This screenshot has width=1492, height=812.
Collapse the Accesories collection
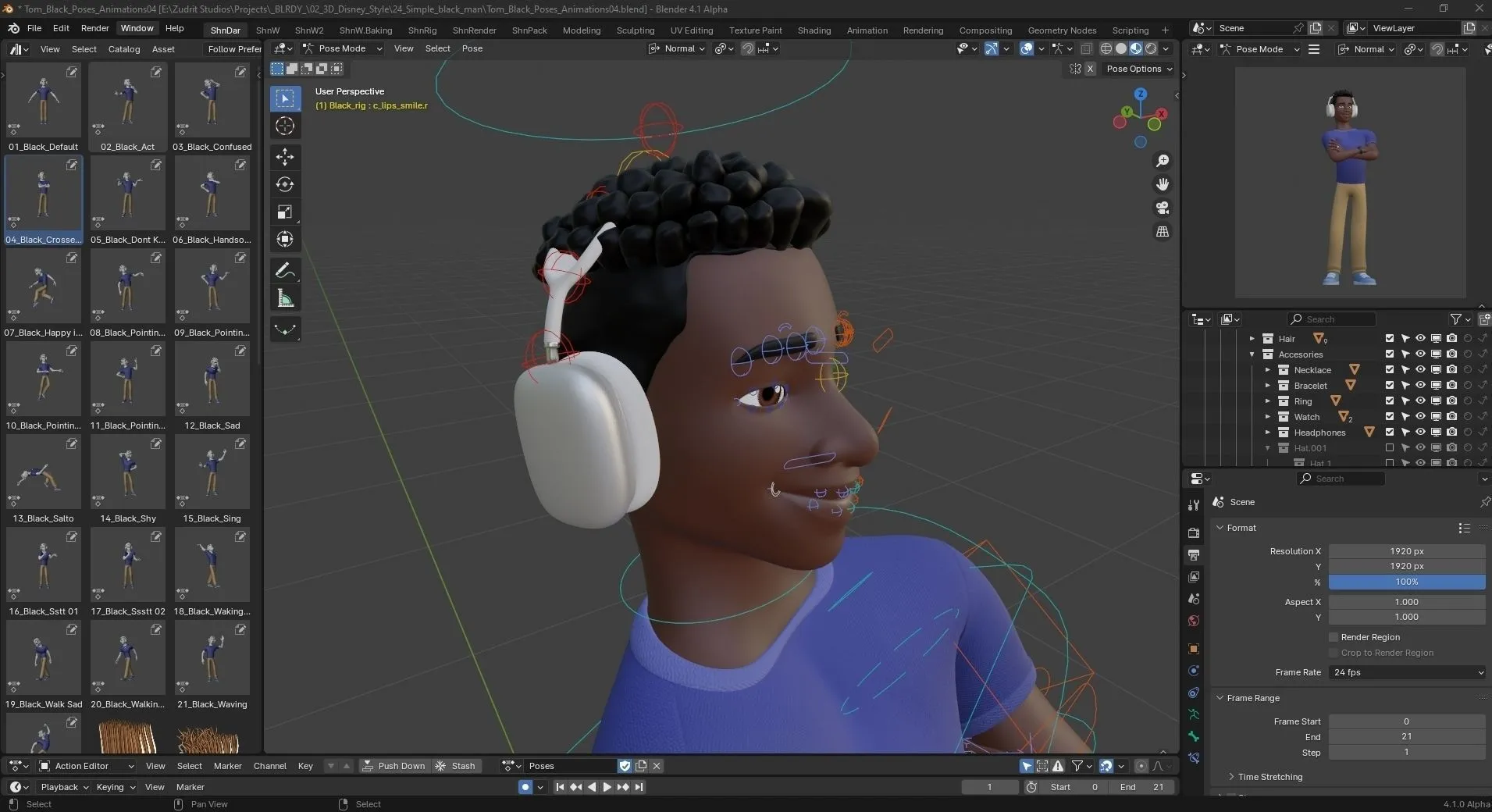click(x=1252, y=354)
